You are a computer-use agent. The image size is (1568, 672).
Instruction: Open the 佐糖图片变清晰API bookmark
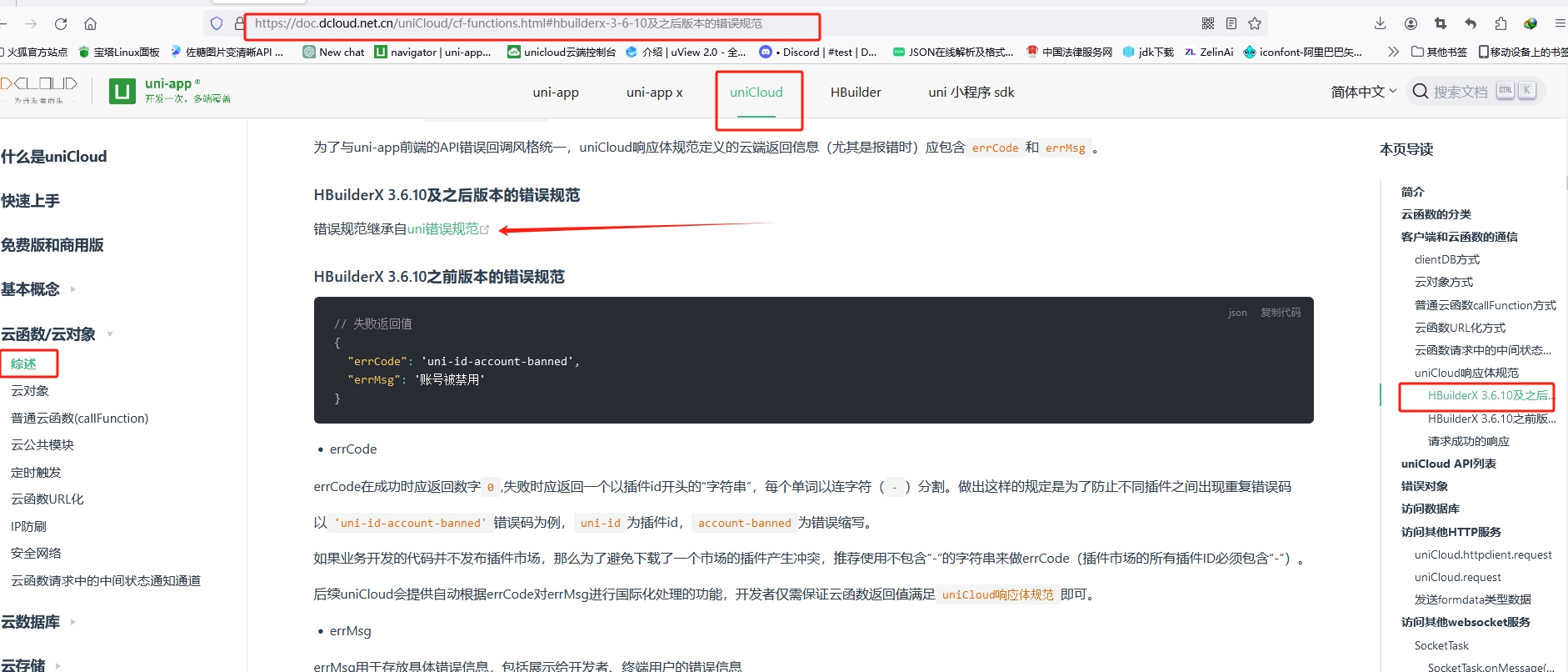227,52
